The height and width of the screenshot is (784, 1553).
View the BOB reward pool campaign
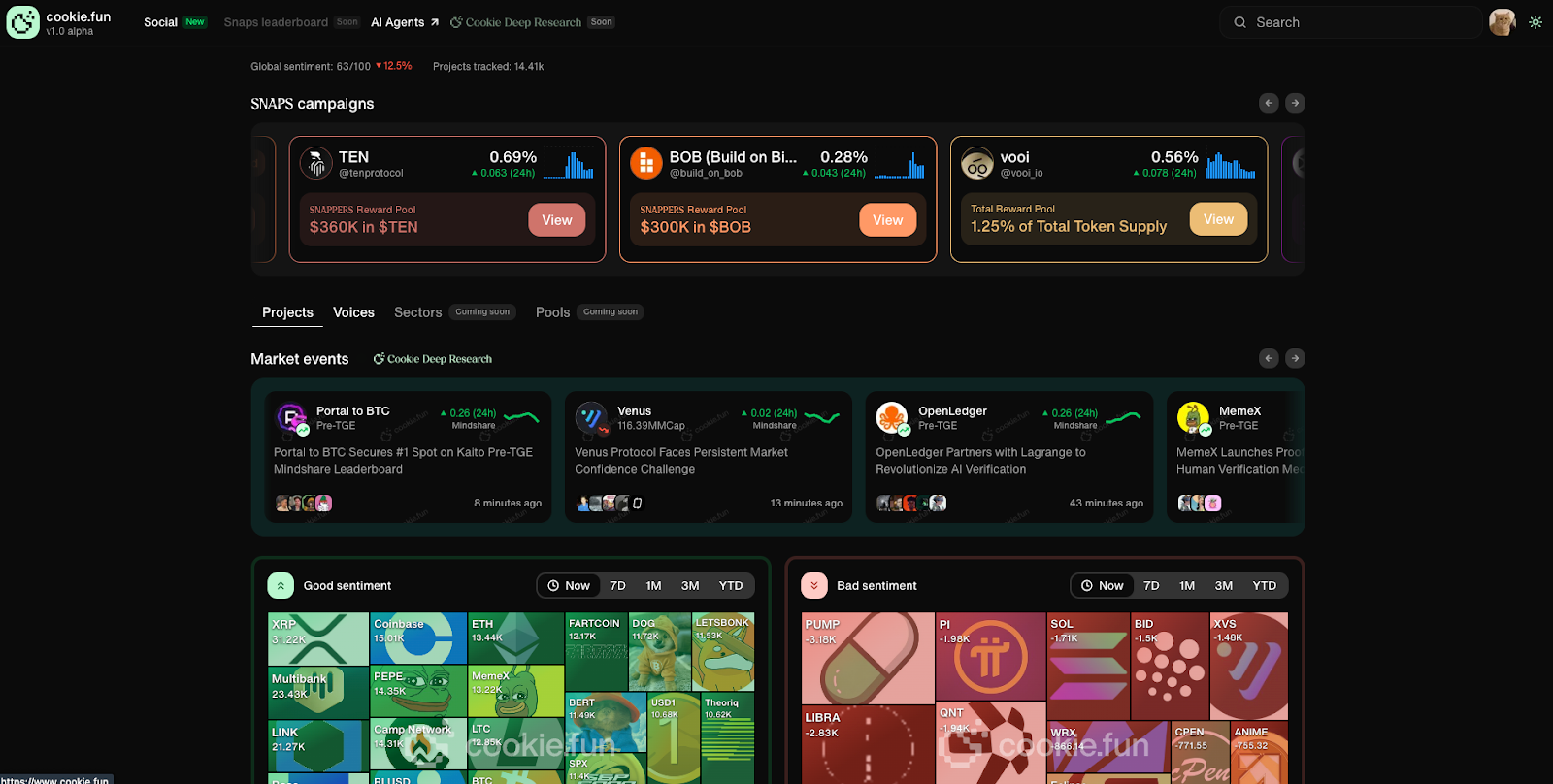click(887, 220)
